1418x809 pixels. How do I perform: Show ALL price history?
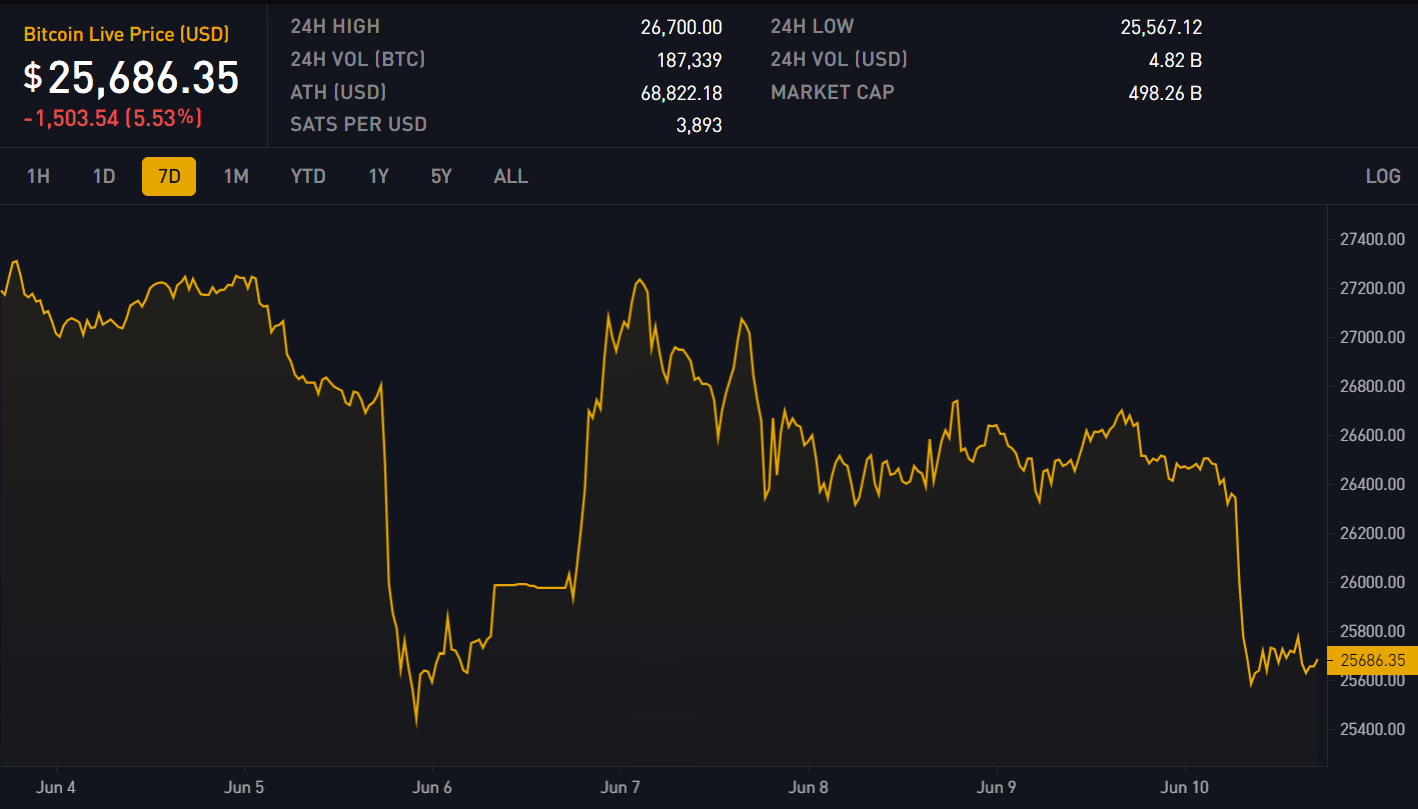coord(510,177)
